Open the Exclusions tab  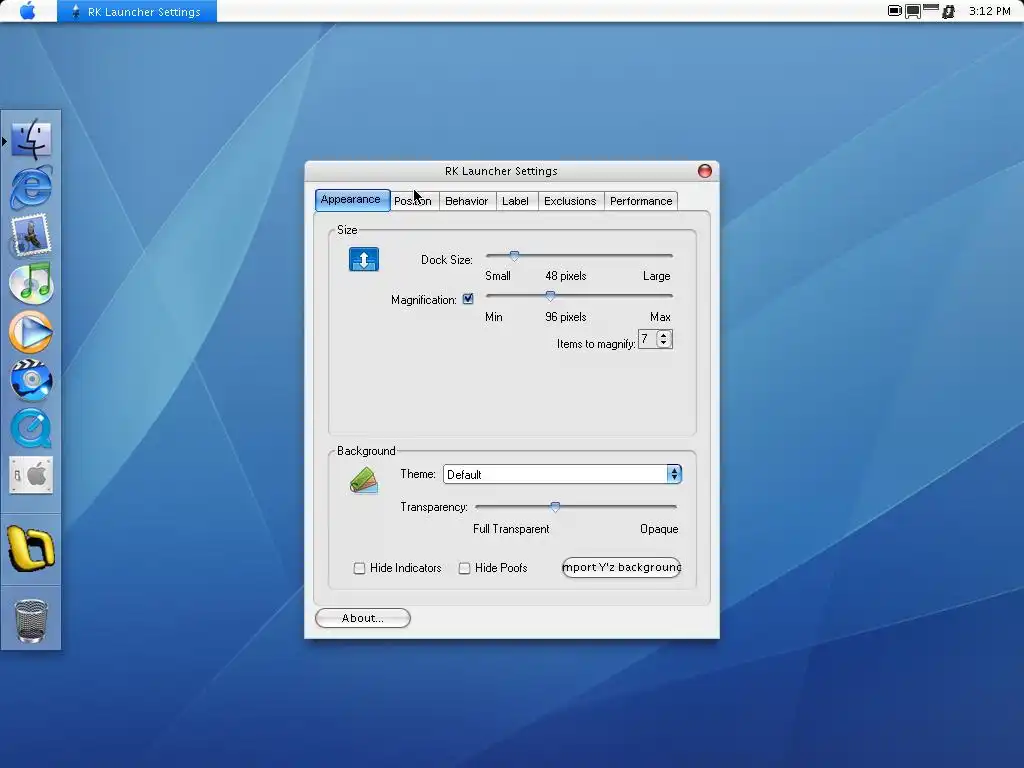pyautogui.click(x=570, y=201)
